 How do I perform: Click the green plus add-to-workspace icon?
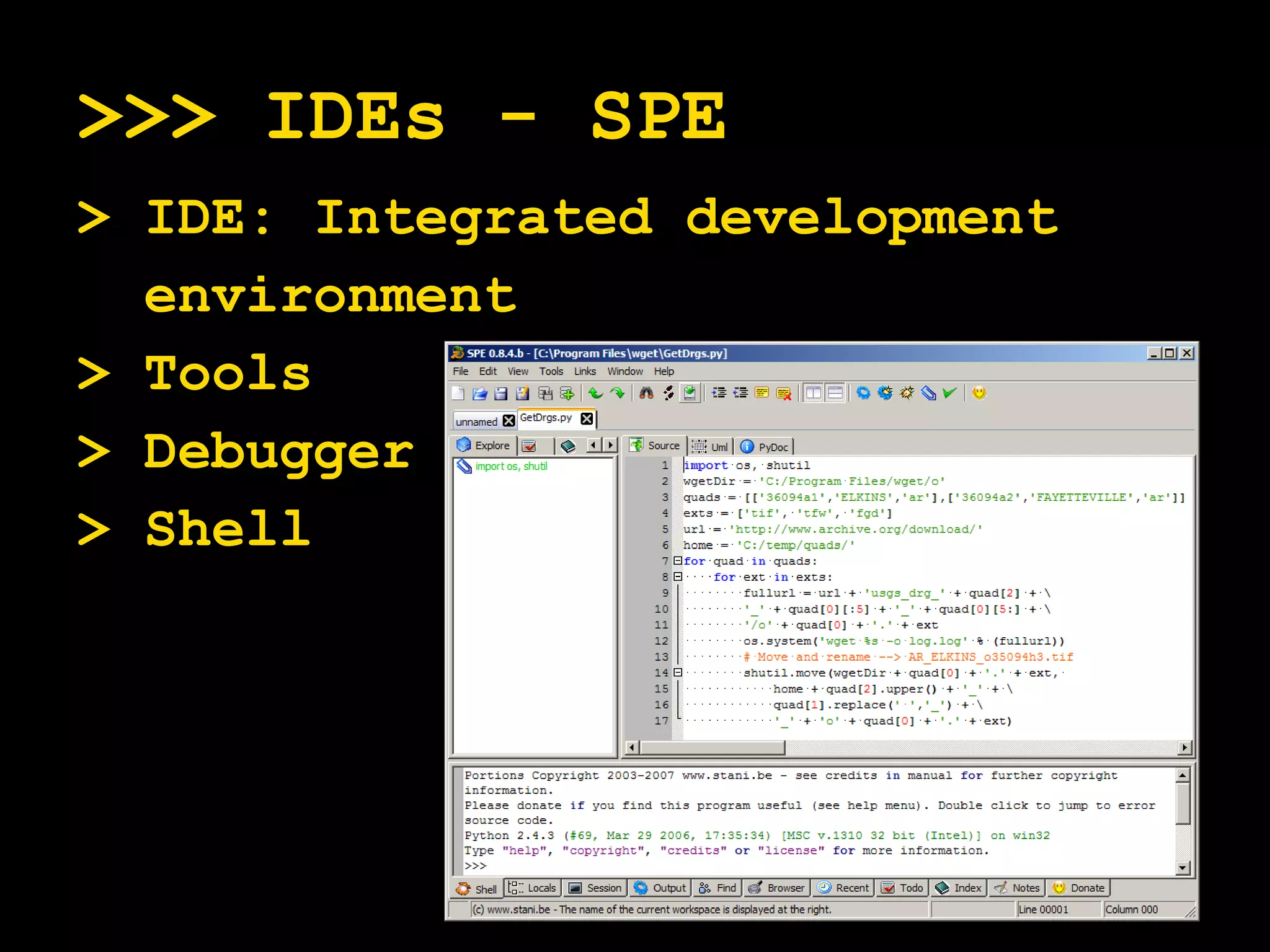567,393
